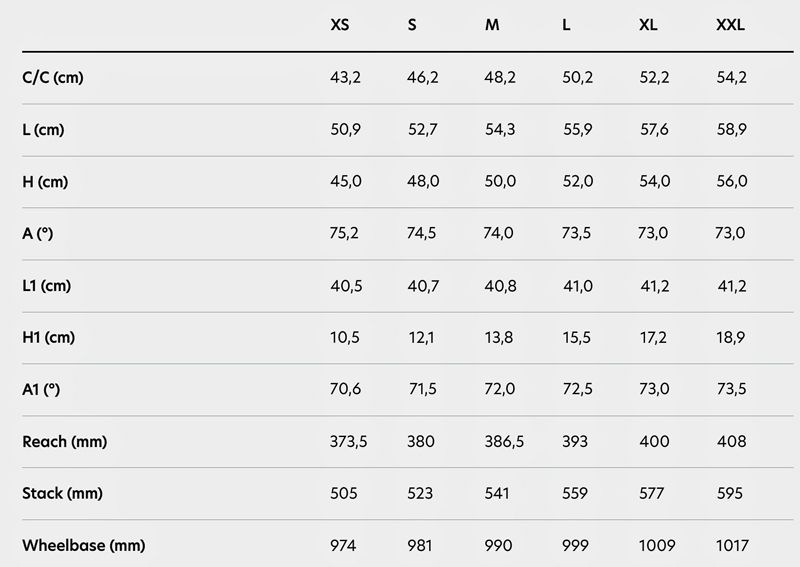
Task: Click the C/C (cm) row label
Action: (x=53, y=78)
